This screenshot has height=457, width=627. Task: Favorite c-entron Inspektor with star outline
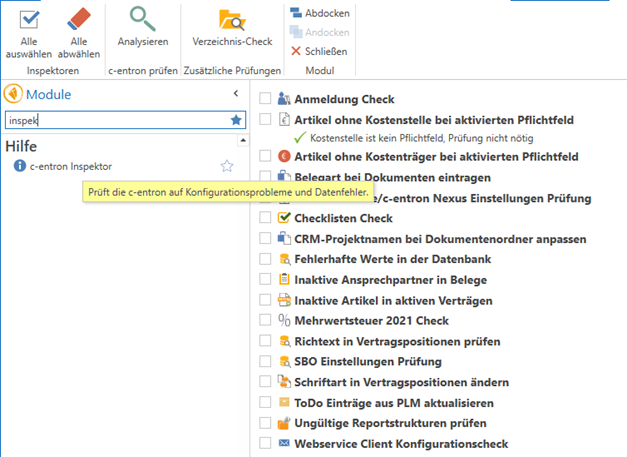click(x=227, y=166)
